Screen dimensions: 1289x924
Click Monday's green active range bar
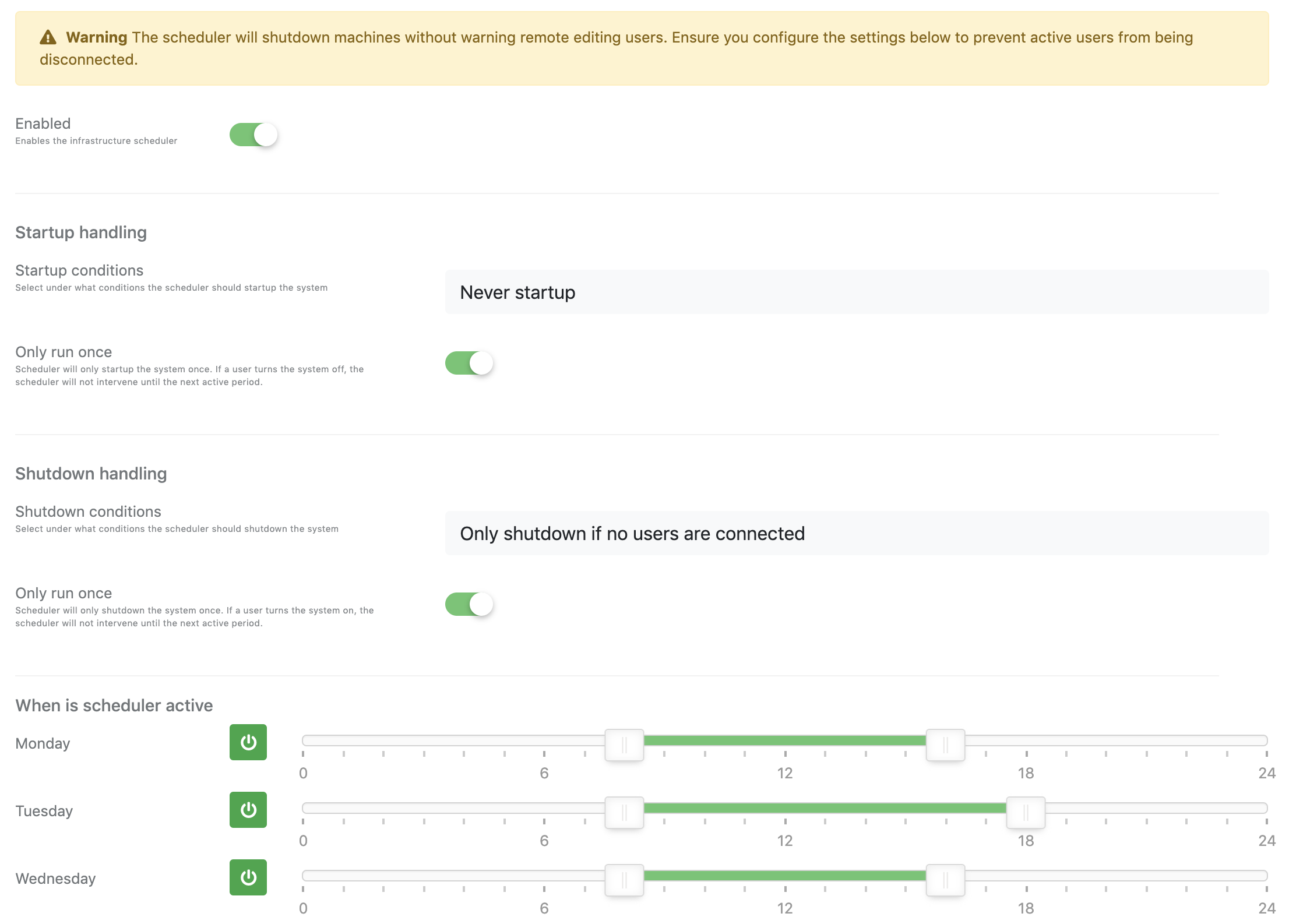click(x=784, y=740)
